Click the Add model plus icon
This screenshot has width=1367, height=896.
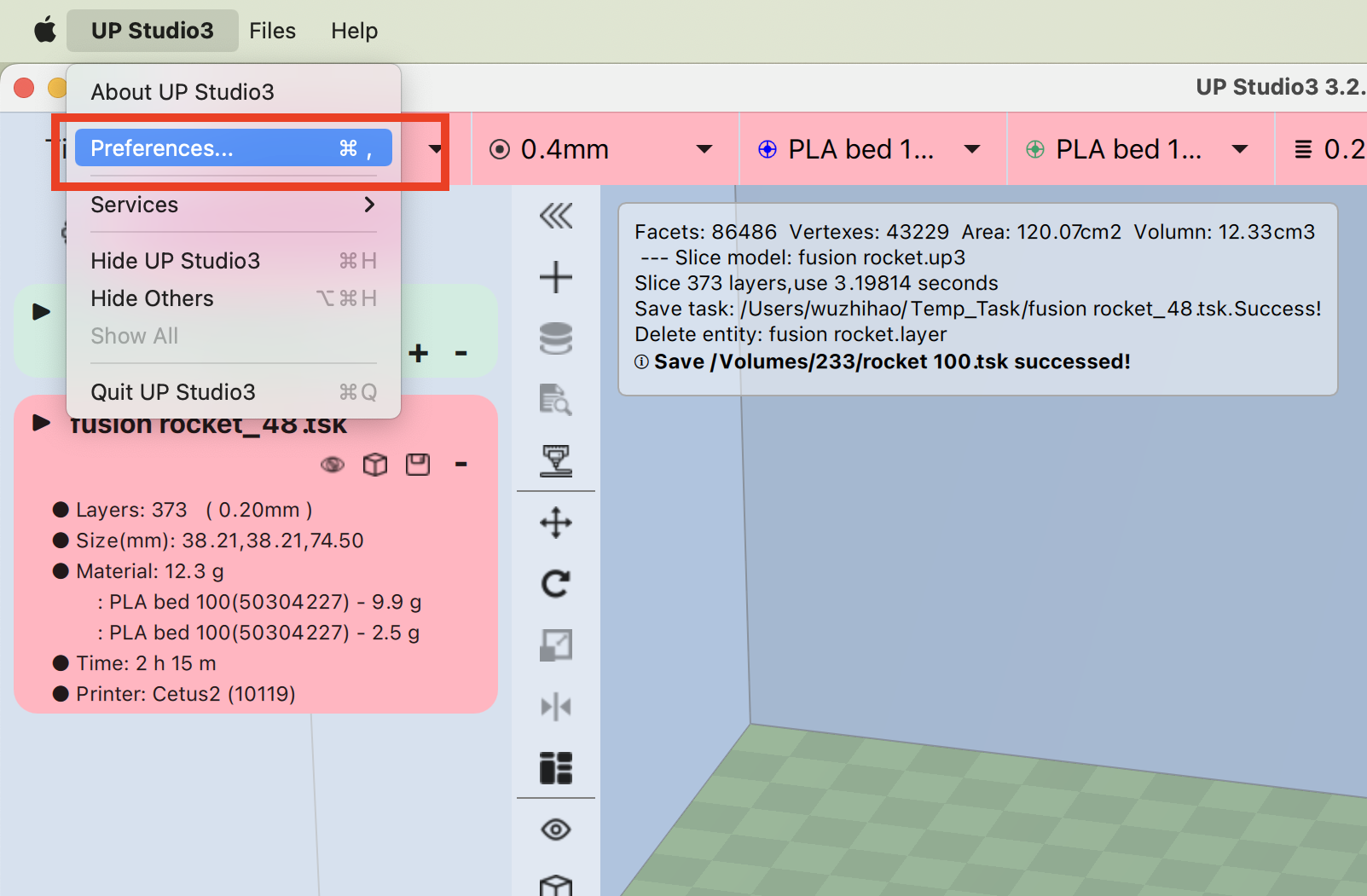click(x=556, y=277)
